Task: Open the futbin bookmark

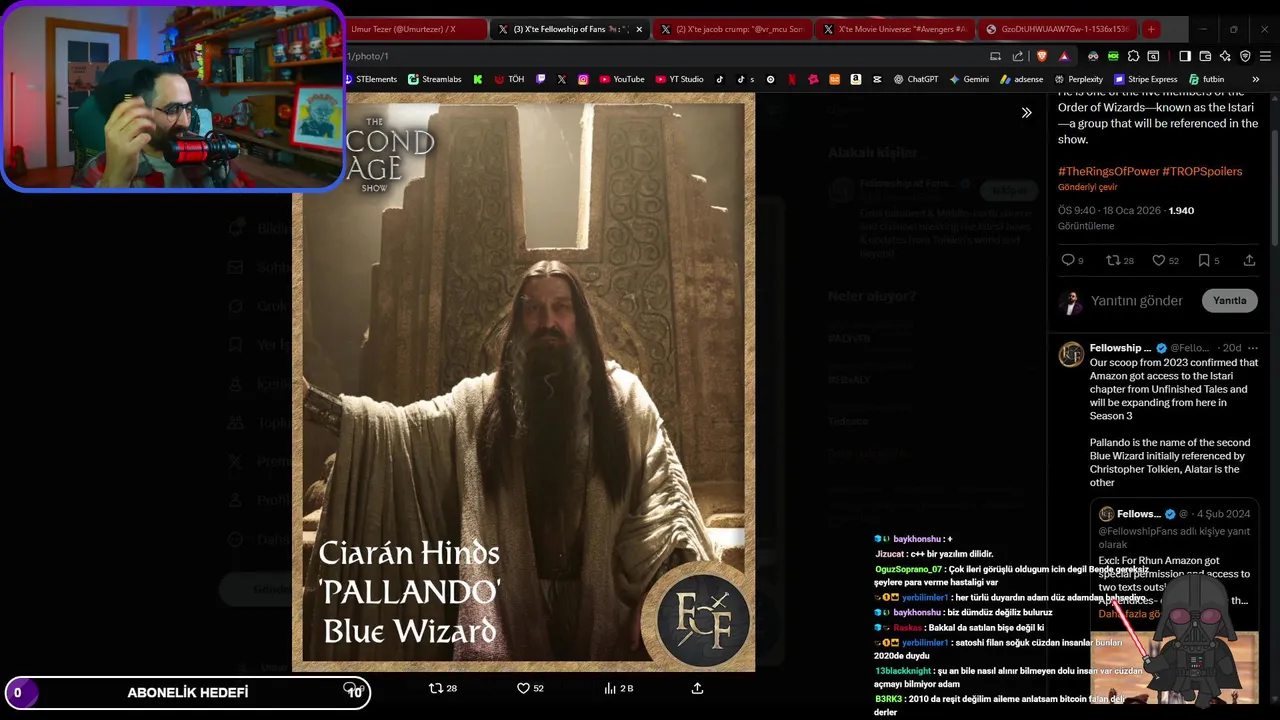Action: tap(1206, 79)
